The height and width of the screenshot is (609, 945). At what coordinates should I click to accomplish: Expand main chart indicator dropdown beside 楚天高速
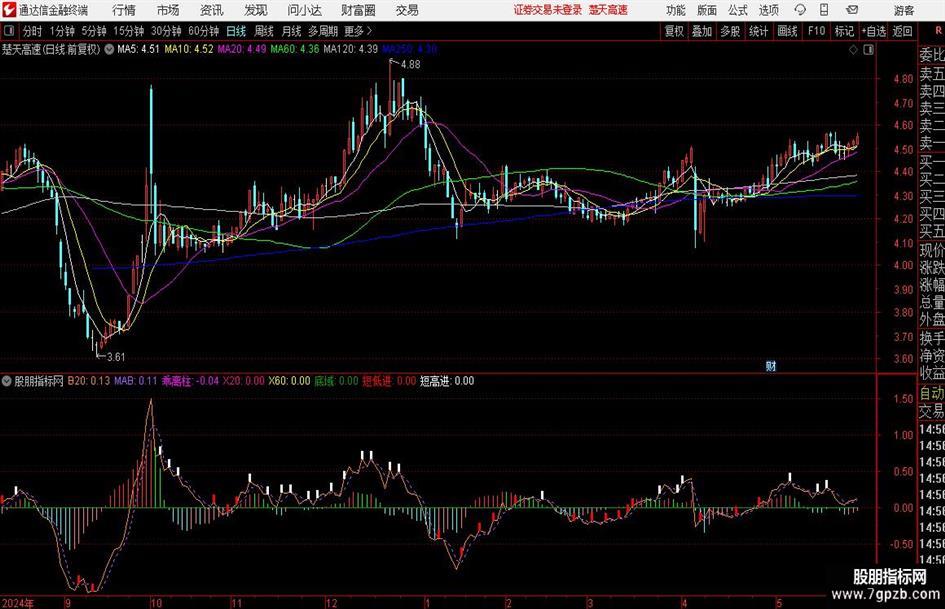tap(109, 49)
